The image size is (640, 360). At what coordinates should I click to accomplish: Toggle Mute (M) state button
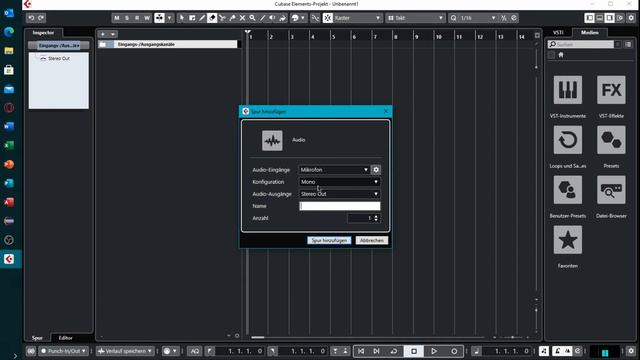pyautogui.click(x=117, y=18)
